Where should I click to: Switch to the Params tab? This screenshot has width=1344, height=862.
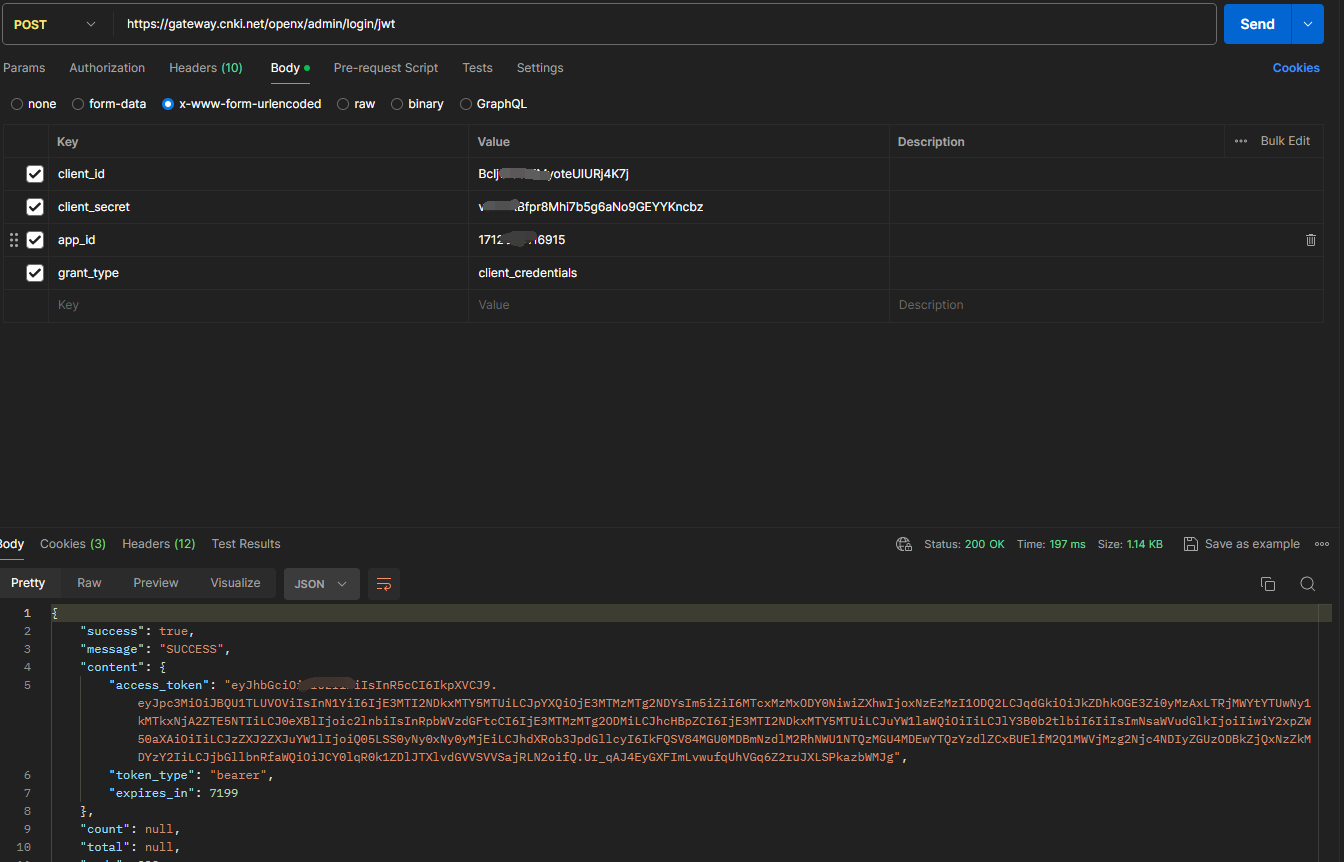(24, 68)
